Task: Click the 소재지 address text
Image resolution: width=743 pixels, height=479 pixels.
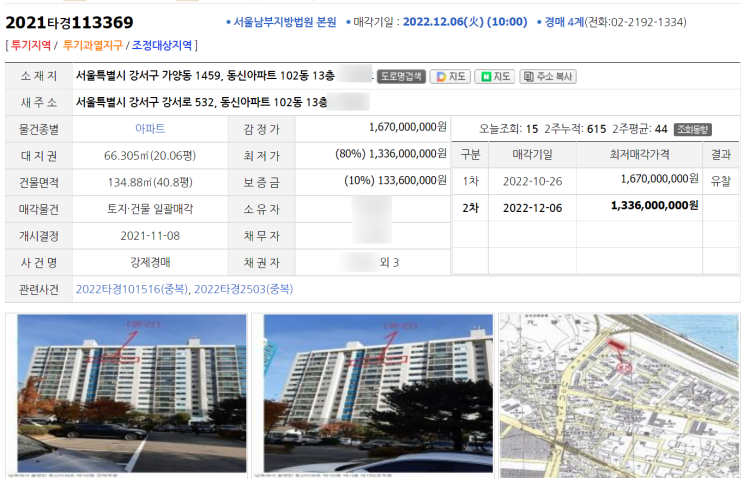Action: coord(205,76)
